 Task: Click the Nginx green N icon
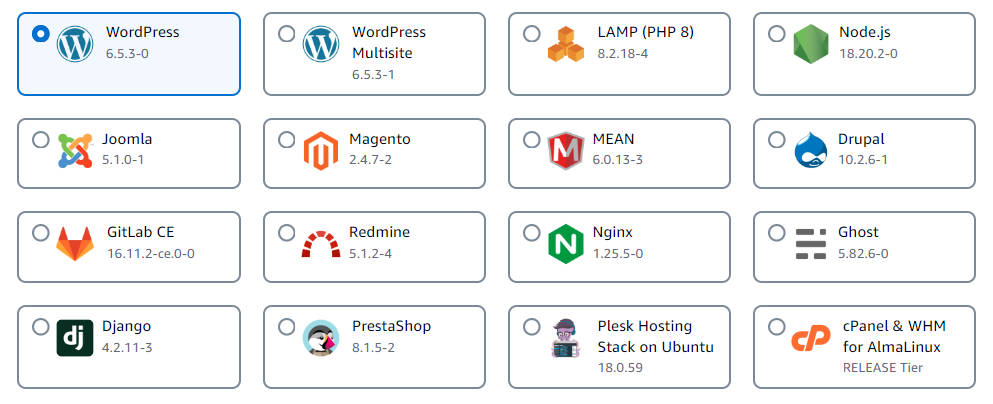pos(566,244)
